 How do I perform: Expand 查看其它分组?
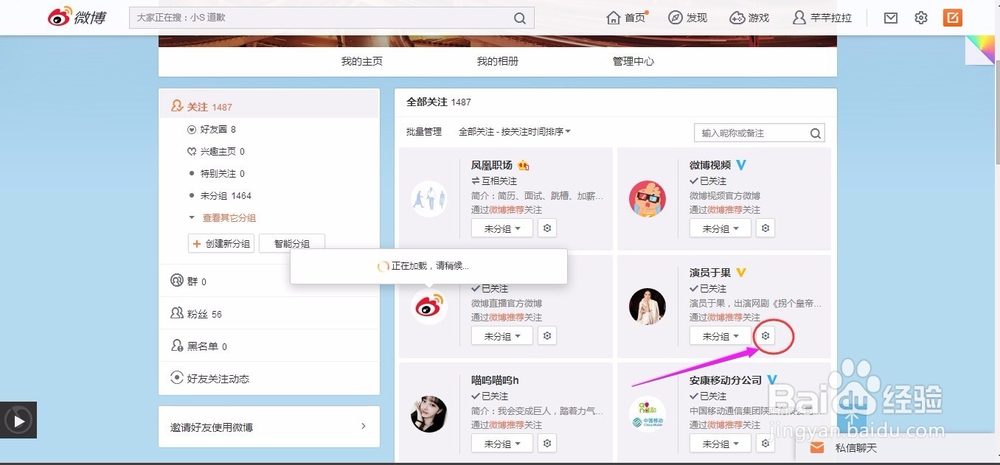(229, 218)
